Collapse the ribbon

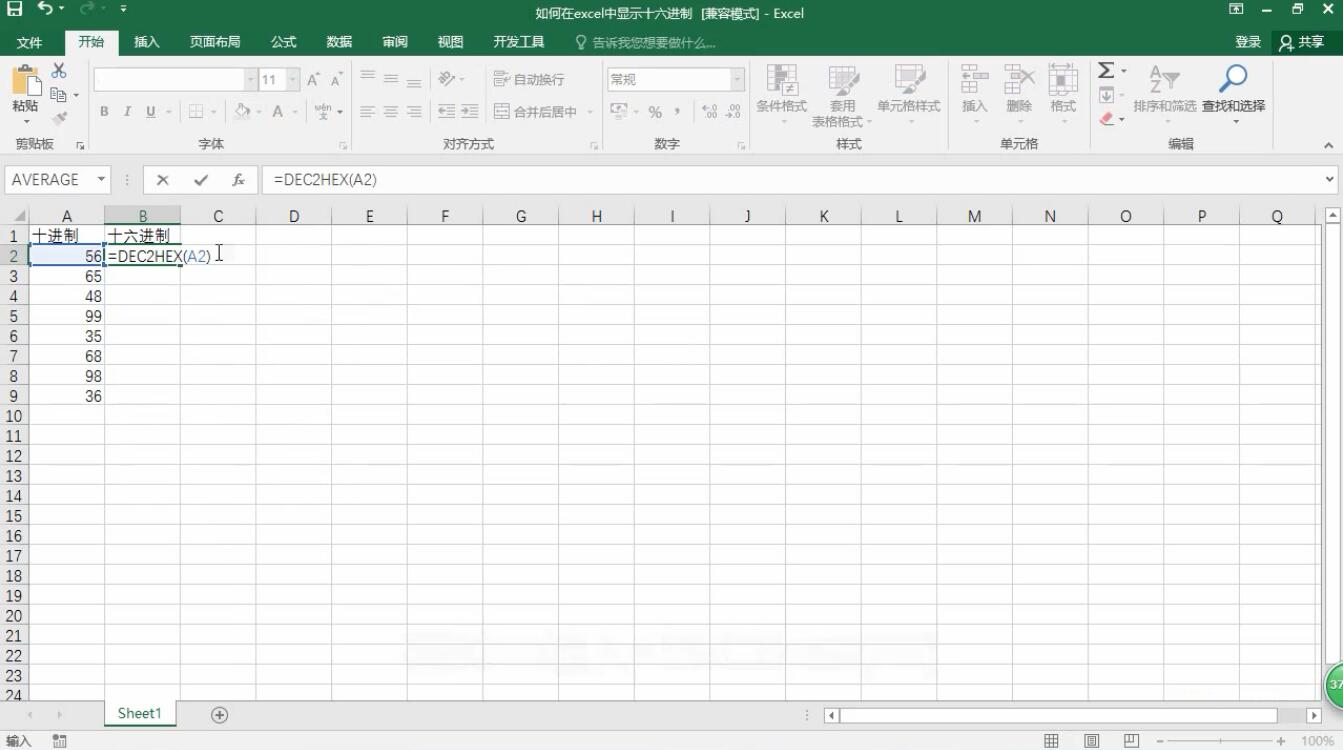1329,145
